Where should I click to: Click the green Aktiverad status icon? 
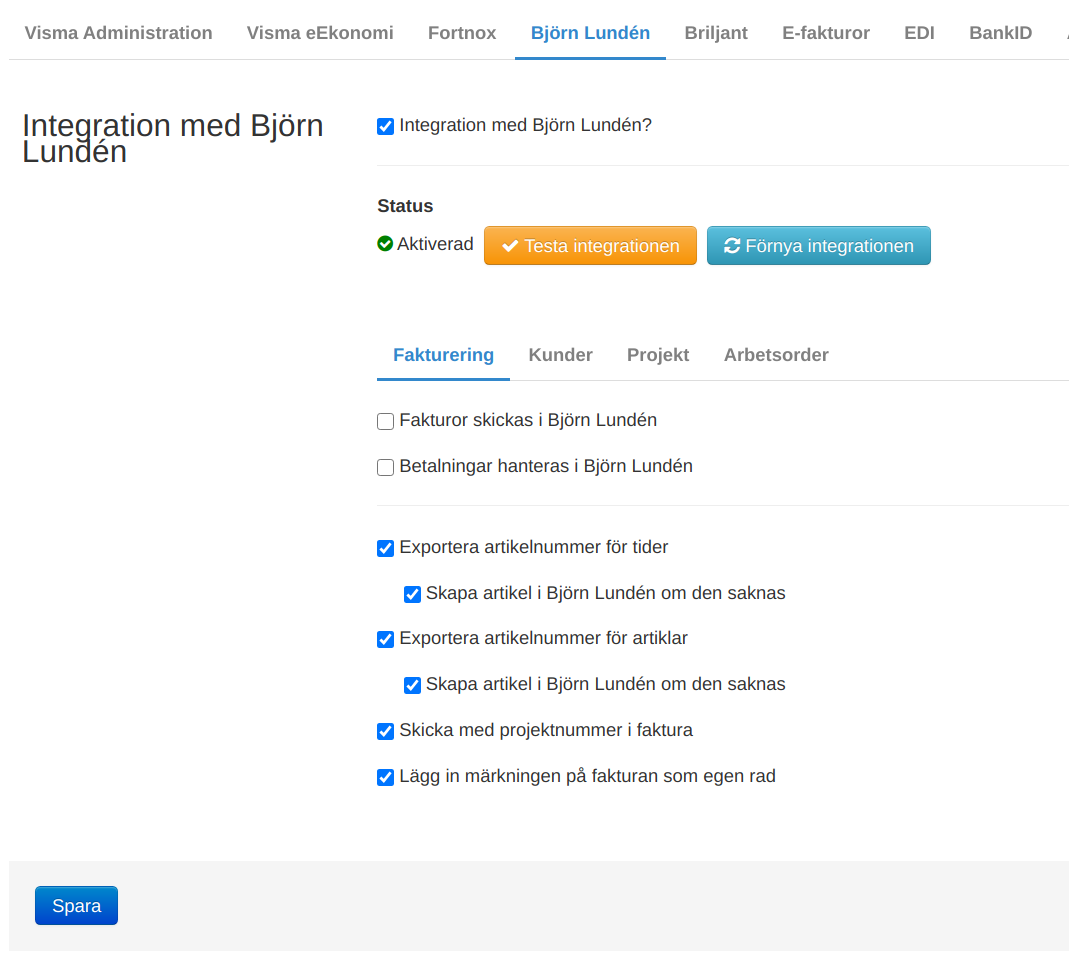(x=385, y=243)
